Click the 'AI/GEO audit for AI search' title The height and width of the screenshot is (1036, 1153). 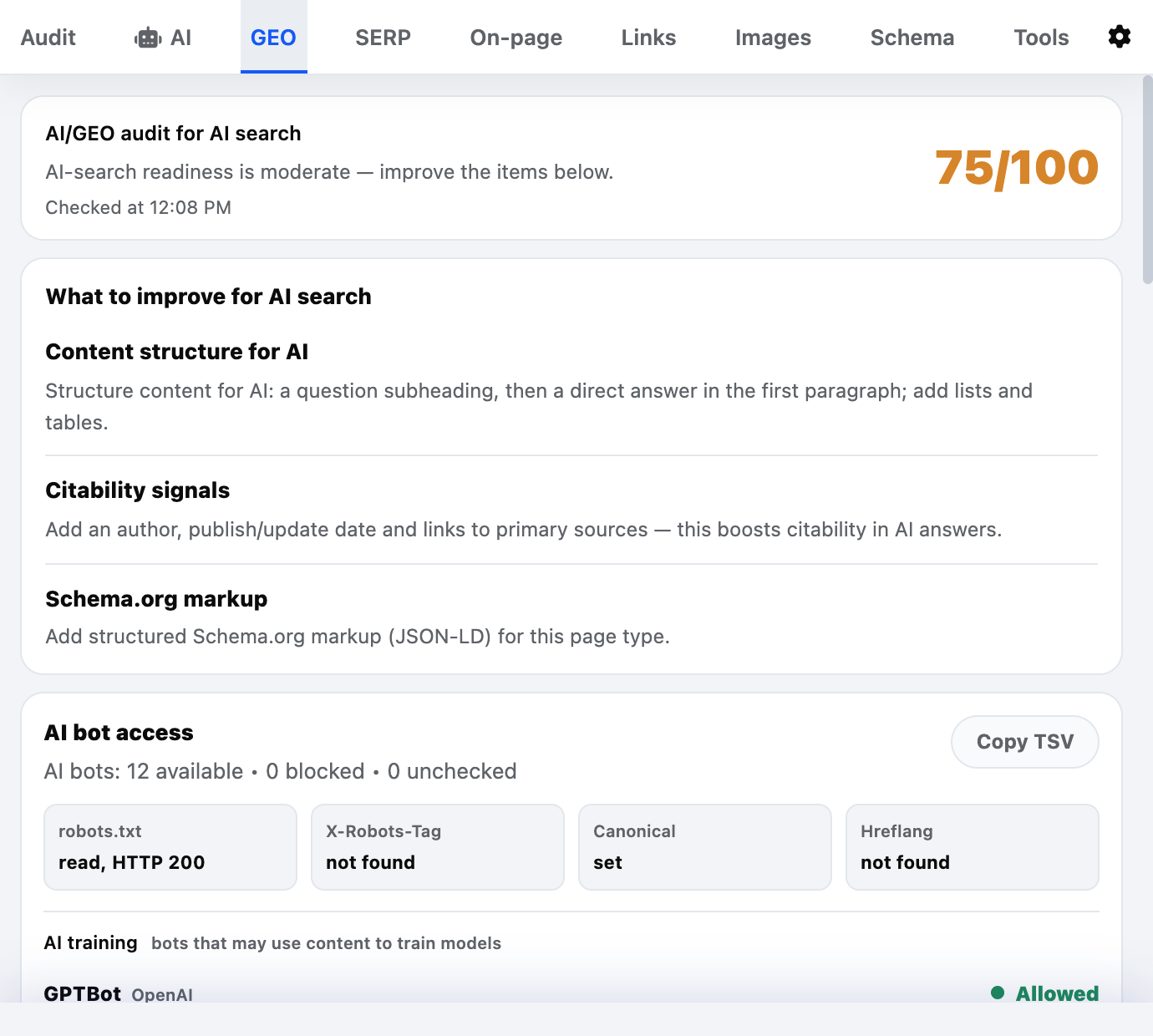pyautogui.click(x=174, y=134)
